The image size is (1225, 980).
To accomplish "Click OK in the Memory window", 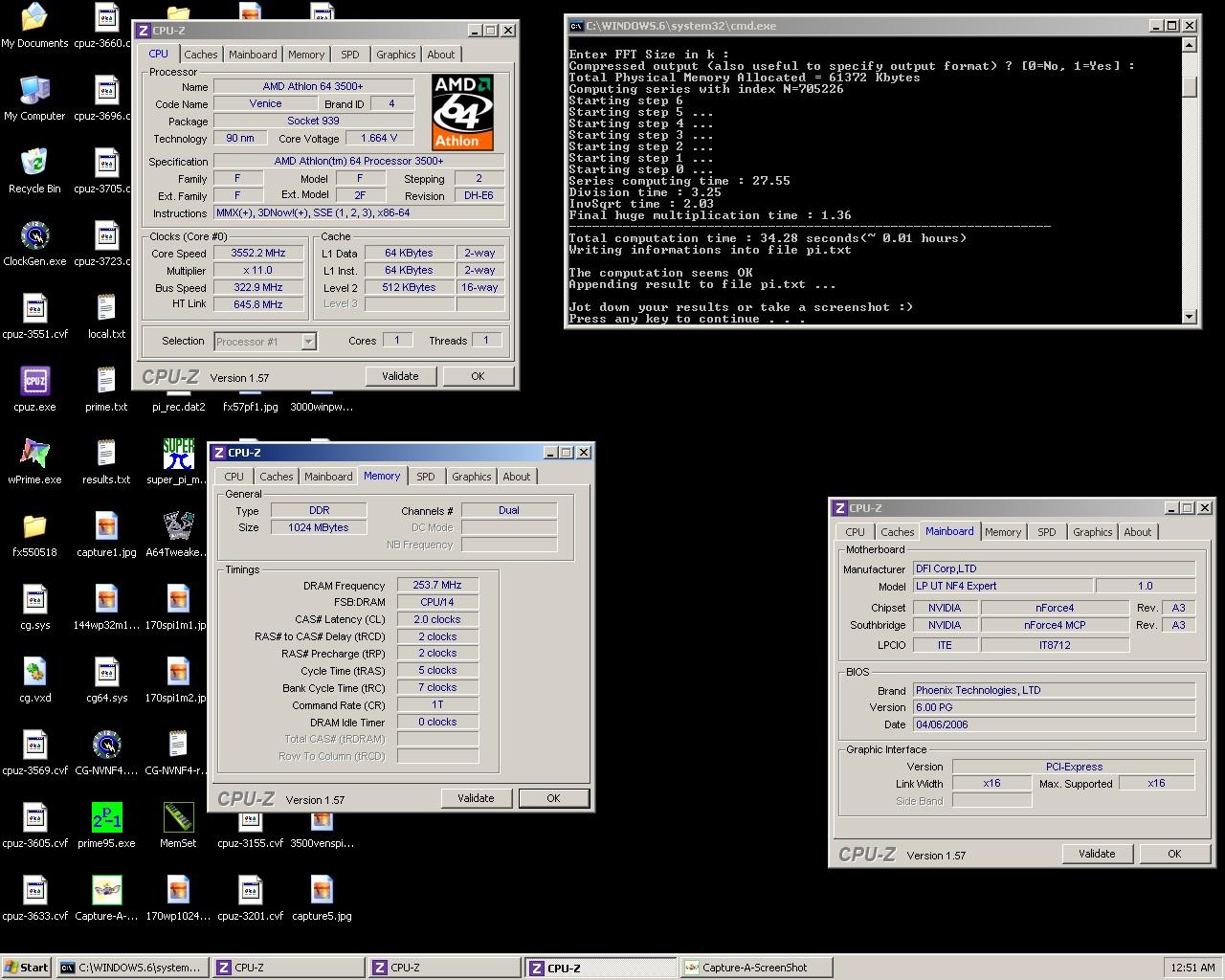I will tap(553, 798).
